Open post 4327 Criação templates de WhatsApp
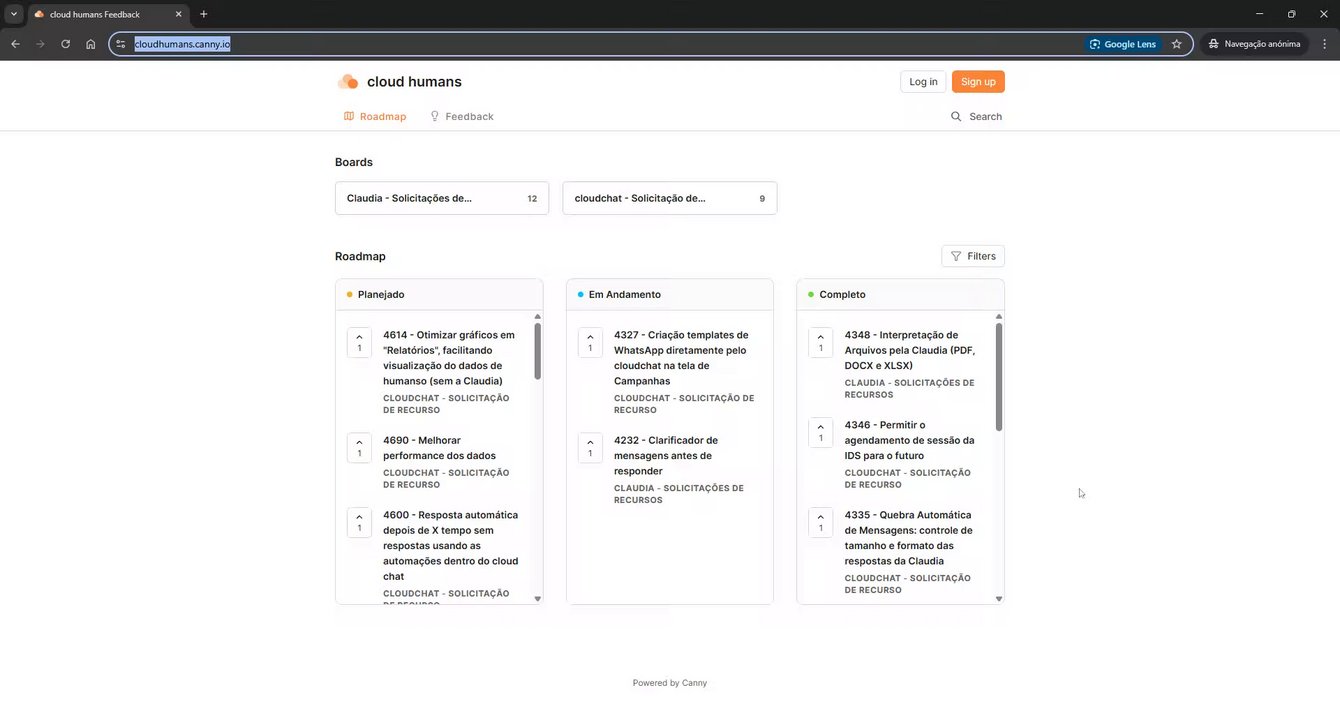The height and width of the screenshot is (720, 1340). pyautogui.click(x=682, y=357)
